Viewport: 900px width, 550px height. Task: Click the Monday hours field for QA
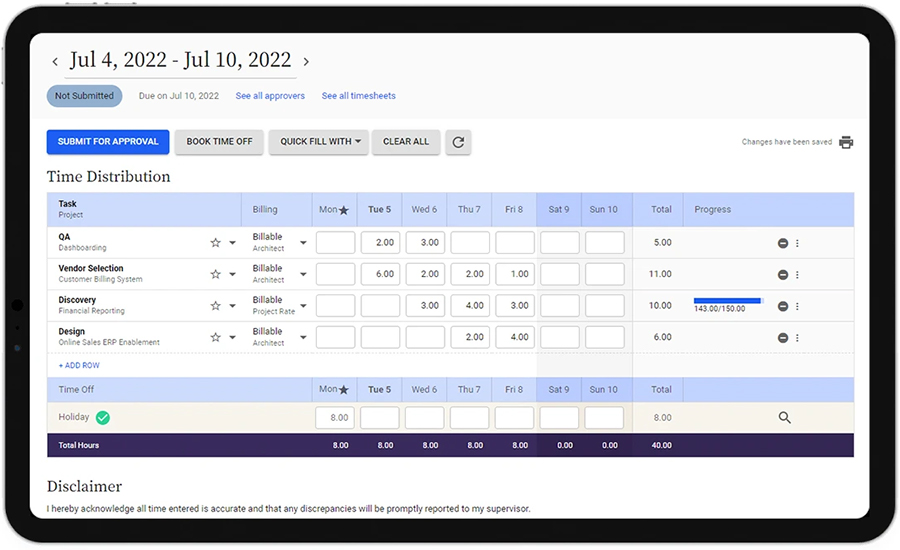click(x=335, y=243)
